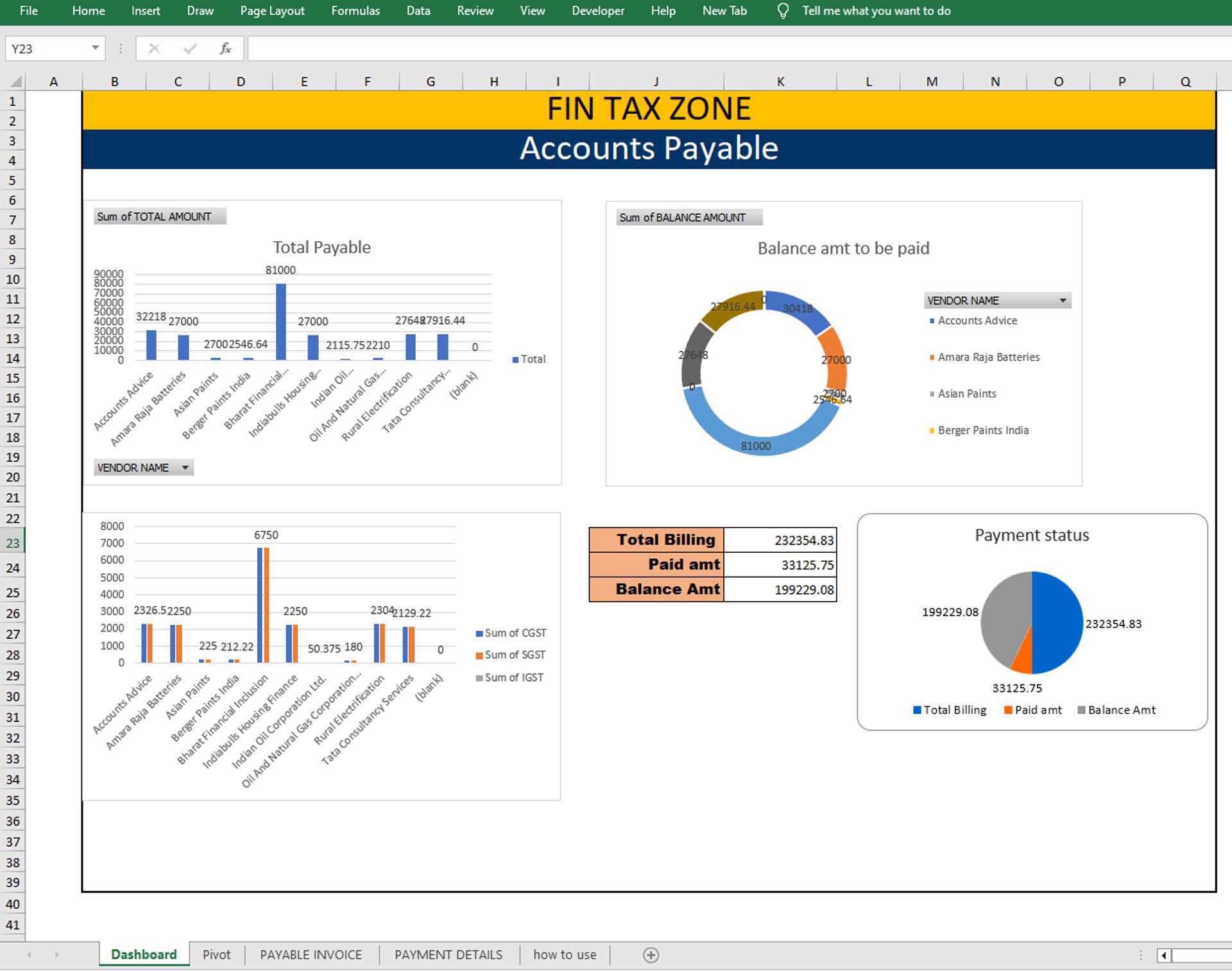The image size is (1232, 971).
Task: Click the Enter checkmark icon in formula bar
Action: coord(190,49)
